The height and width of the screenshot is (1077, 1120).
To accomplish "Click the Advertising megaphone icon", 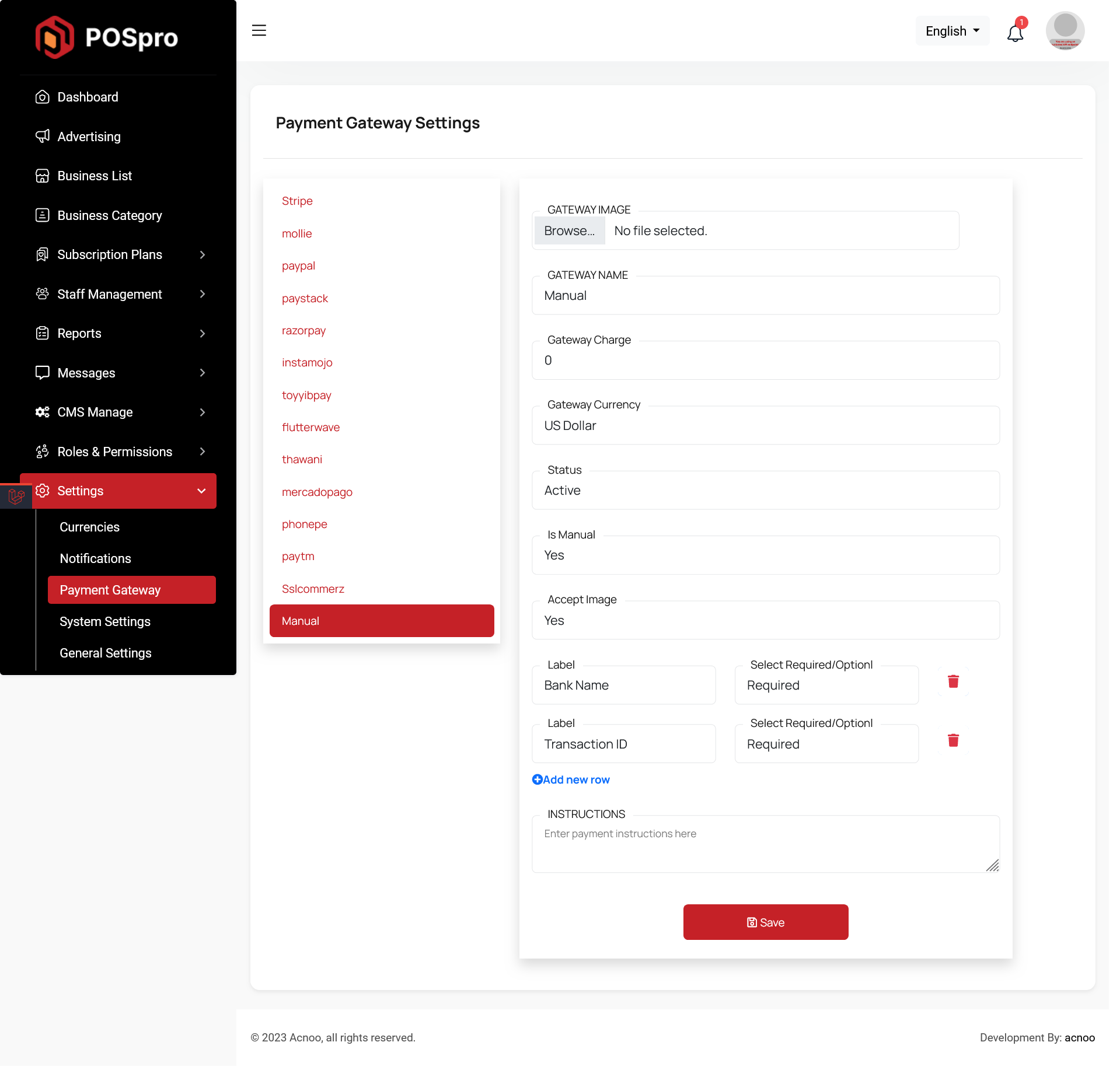I will pos(42,137).
